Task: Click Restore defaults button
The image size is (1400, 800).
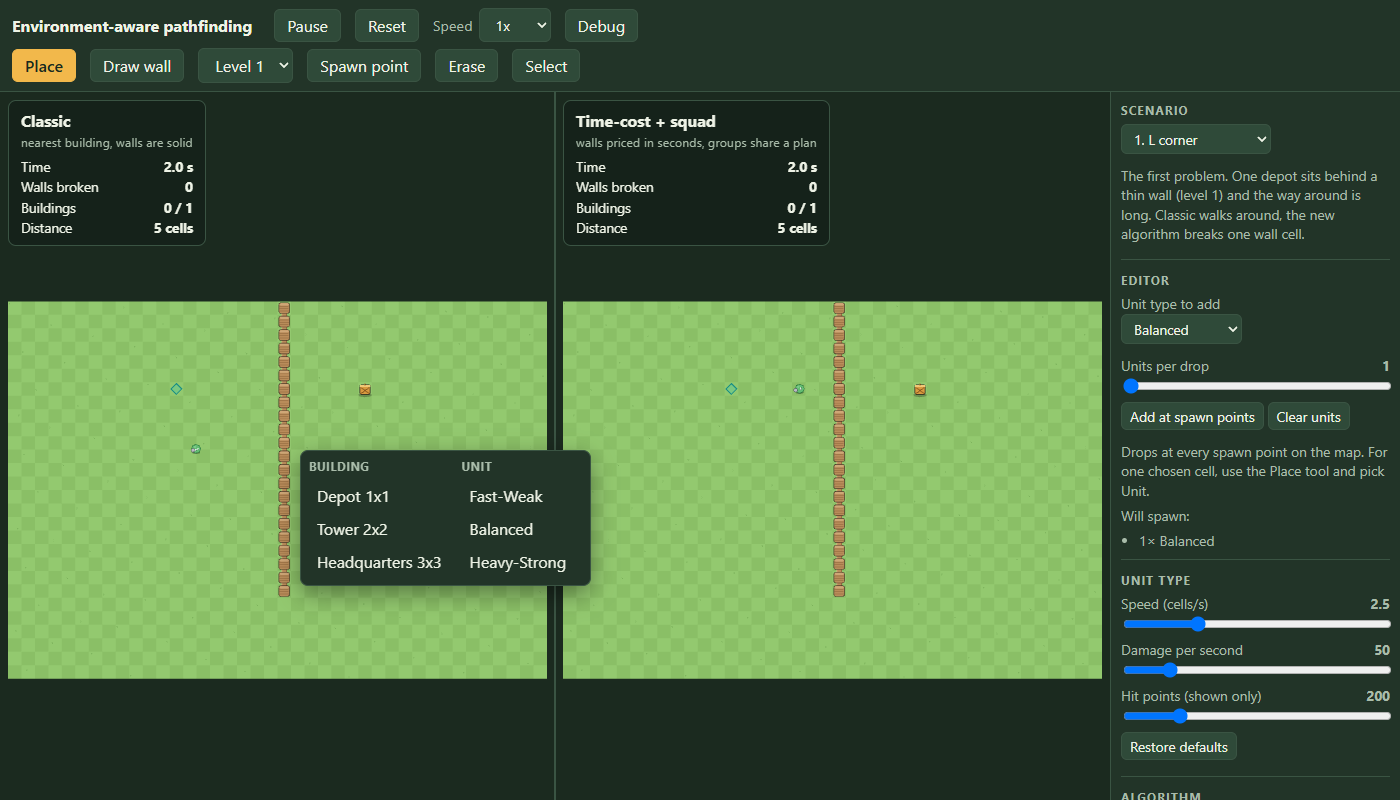Action: tap(1179, 747)
